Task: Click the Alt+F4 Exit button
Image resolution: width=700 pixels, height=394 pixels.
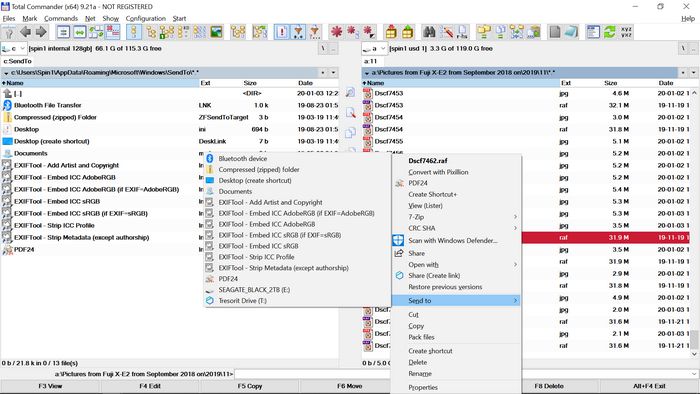Action: [649, 386]
